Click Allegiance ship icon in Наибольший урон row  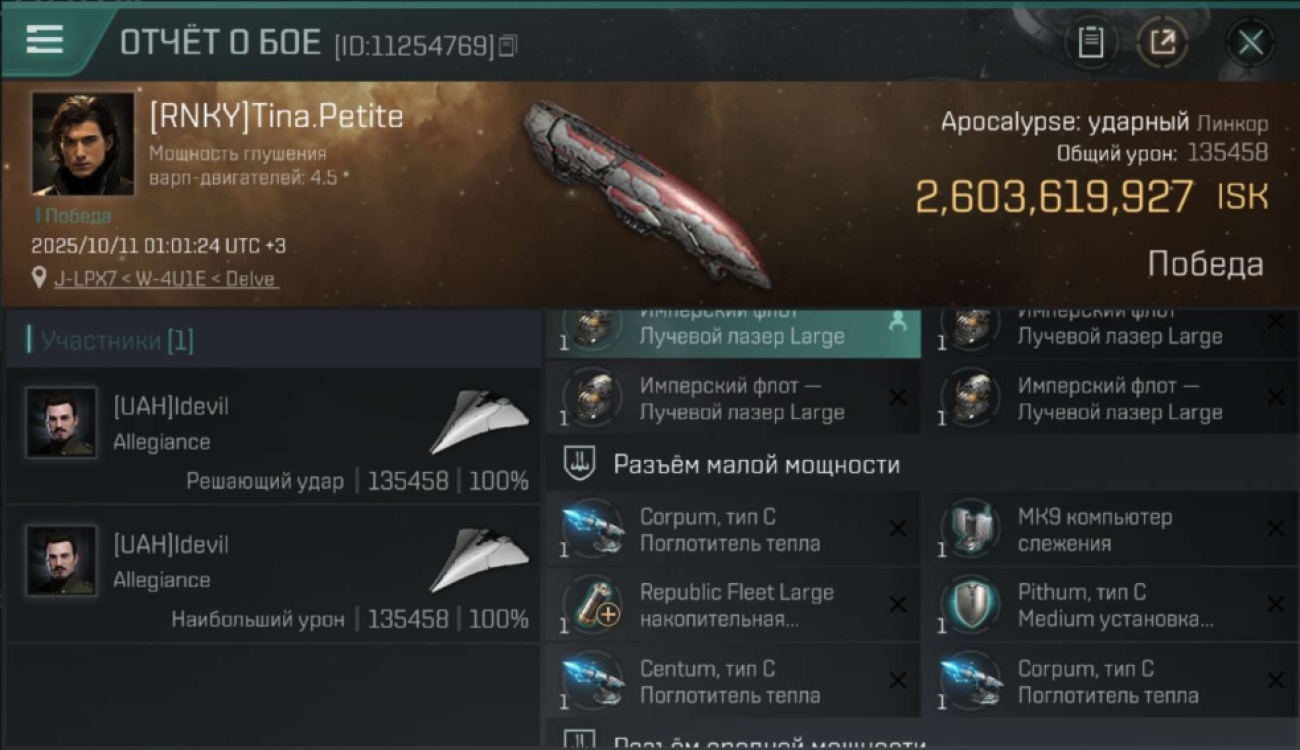point(479,561)
